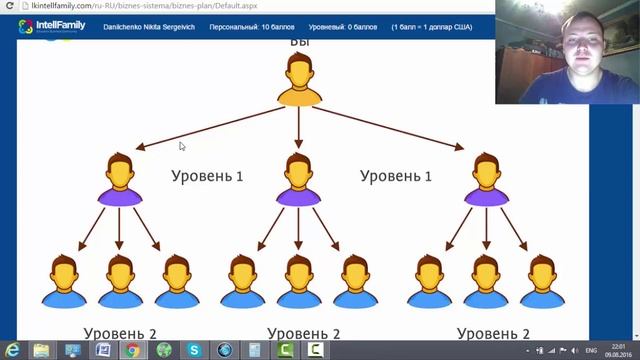Open File Explorer from the taskbar

[x=41, y=350]
